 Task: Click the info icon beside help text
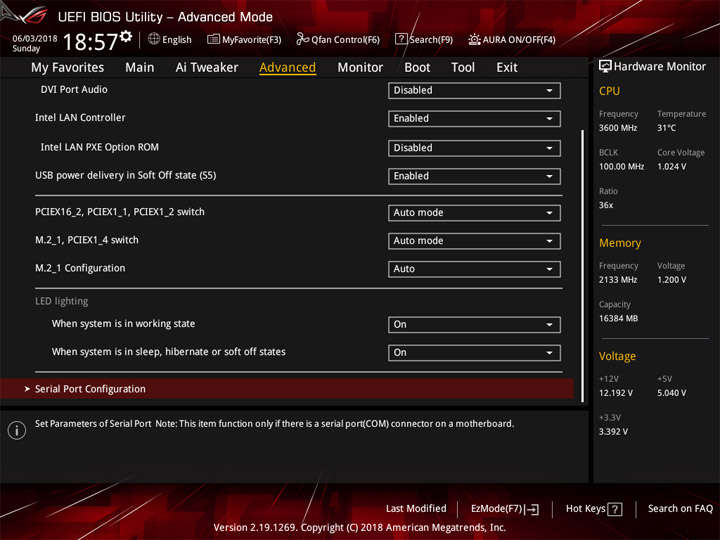tap(17, 430)
